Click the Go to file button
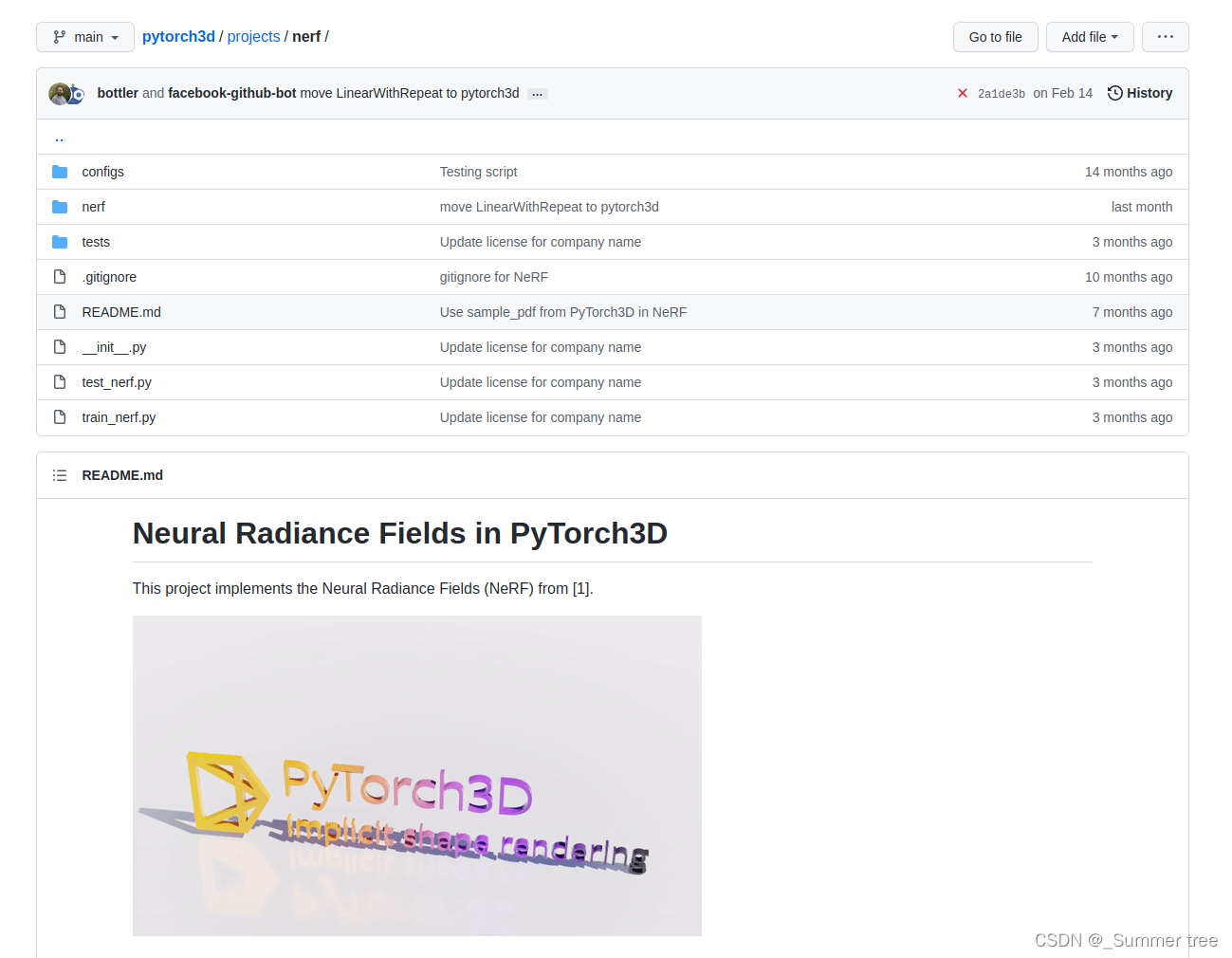The width and height of the screenshot is (1232, 958). tap(995, 37)
